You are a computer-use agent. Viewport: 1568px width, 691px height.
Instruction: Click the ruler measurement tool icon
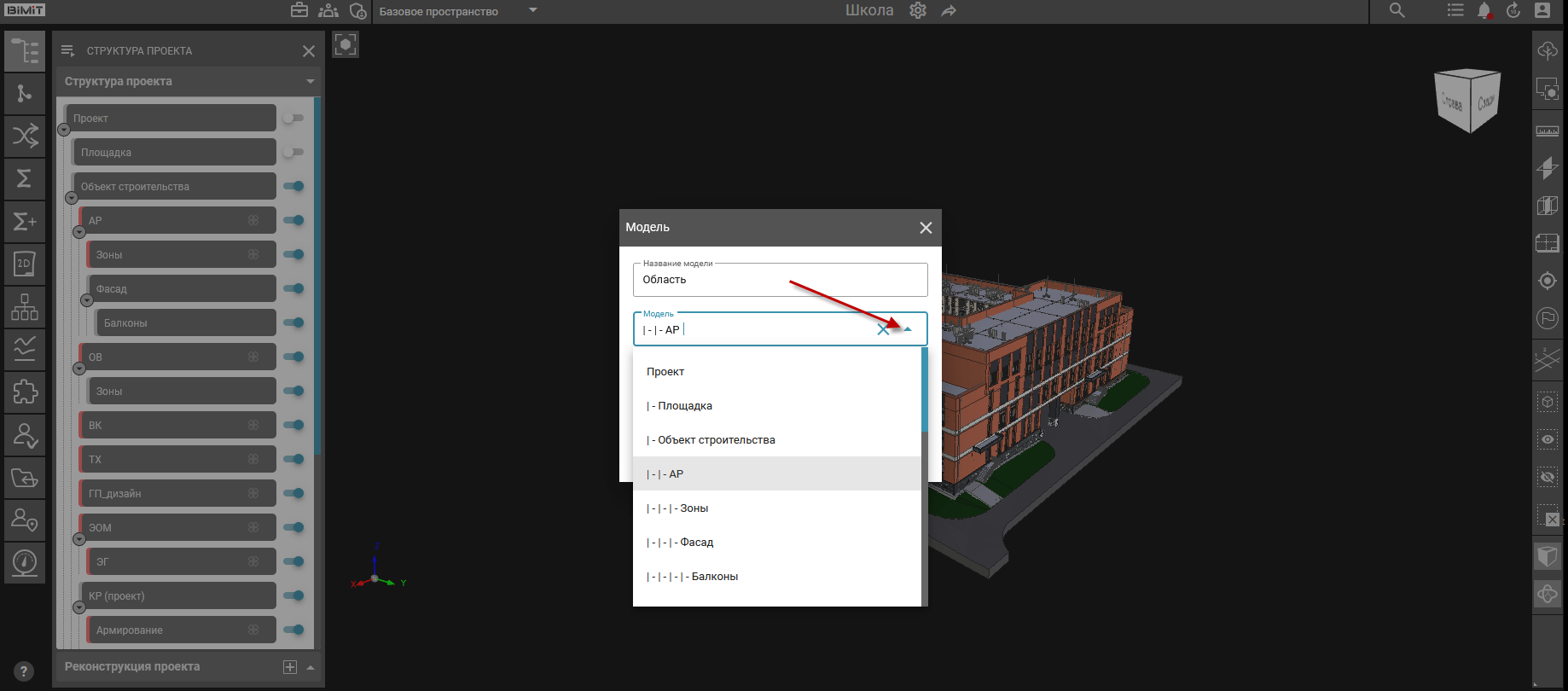(x=1547, y=131)
